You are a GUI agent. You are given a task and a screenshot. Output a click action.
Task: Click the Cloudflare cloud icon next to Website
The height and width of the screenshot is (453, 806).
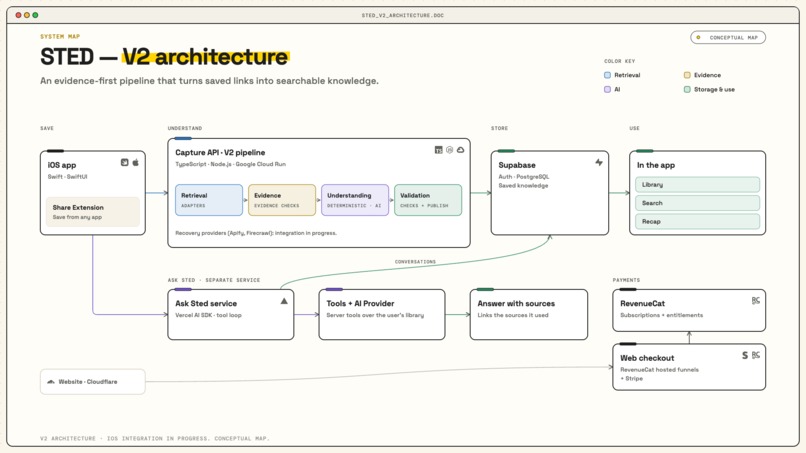tap(51, 382)
